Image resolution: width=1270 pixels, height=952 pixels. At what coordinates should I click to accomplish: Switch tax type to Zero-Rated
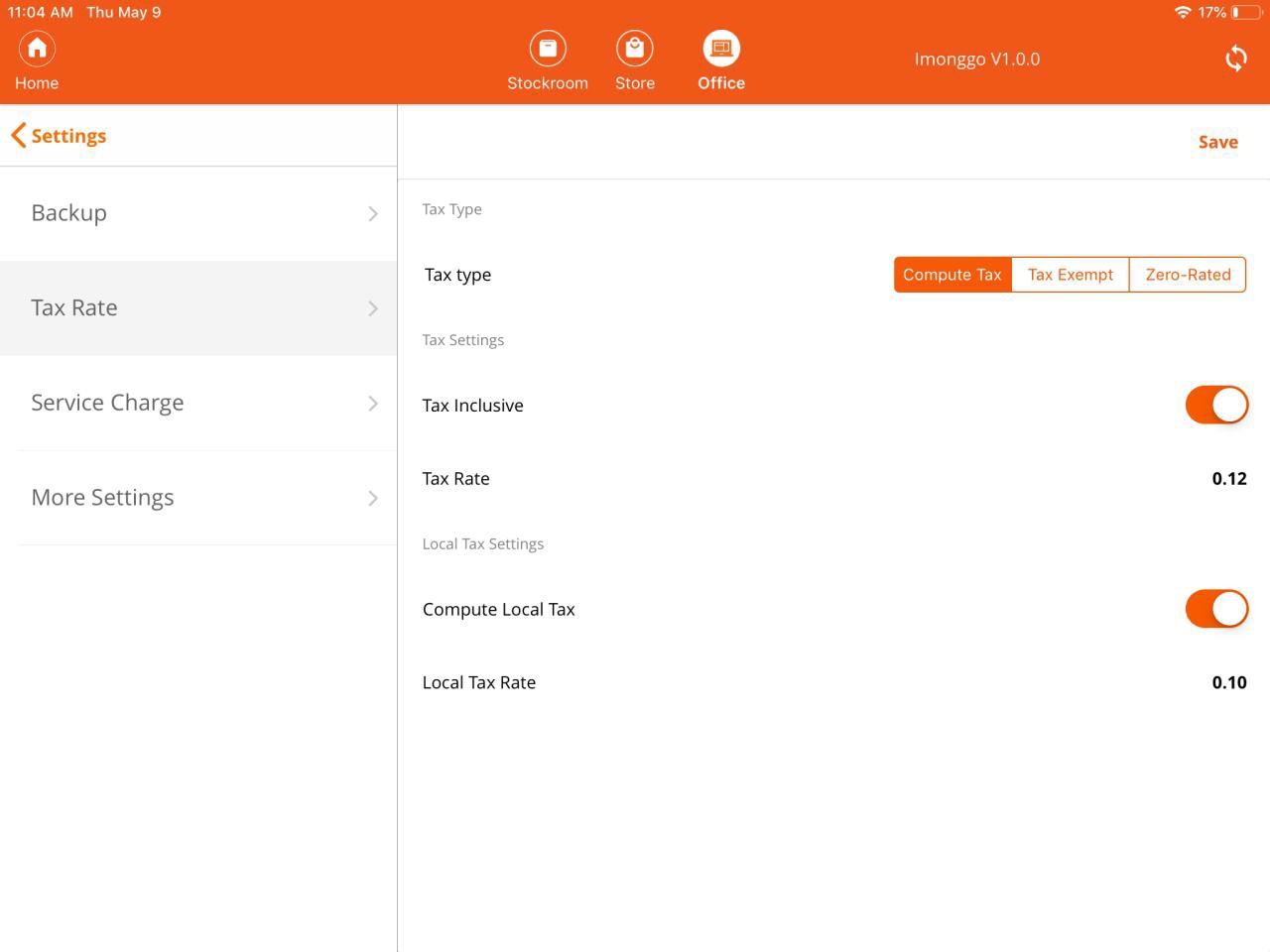click(1188, 275)
